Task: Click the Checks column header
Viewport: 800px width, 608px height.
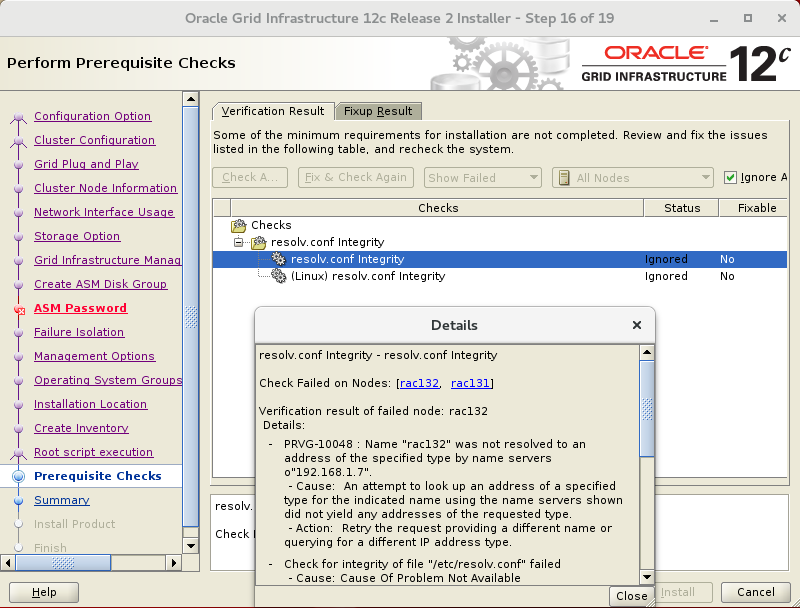Action: [x=437, y=208]
